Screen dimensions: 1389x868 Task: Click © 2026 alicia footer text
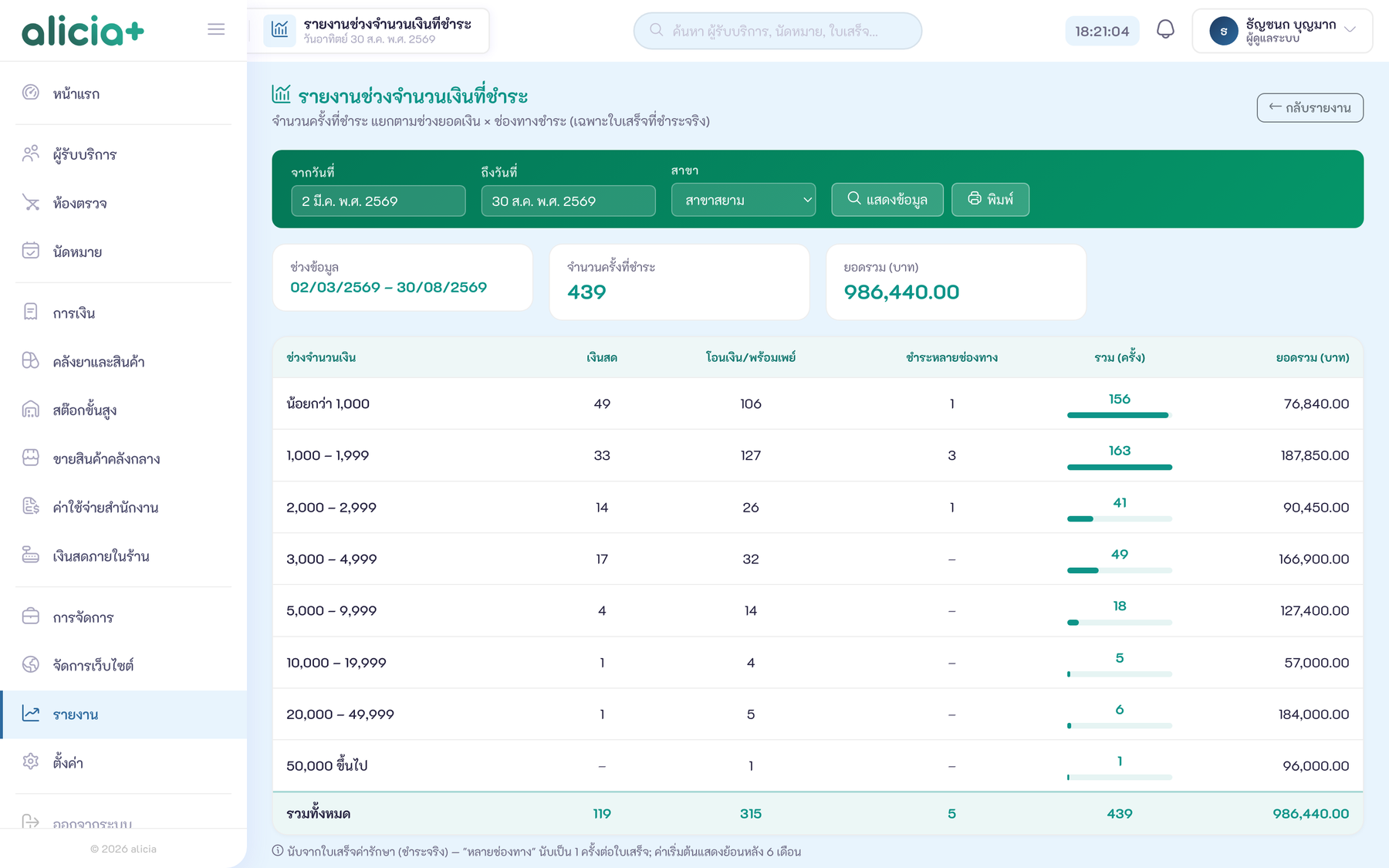(x=123, y=849)
